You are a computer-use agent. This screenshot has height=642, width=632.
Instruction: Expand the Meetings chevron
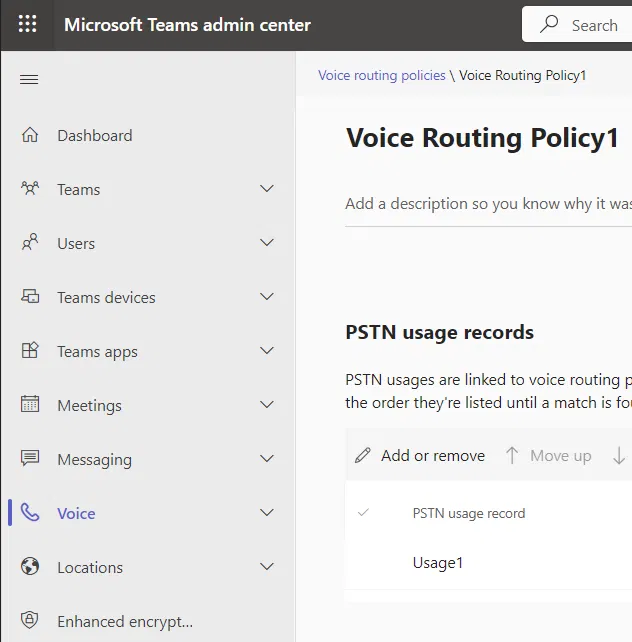pos(267,405)
